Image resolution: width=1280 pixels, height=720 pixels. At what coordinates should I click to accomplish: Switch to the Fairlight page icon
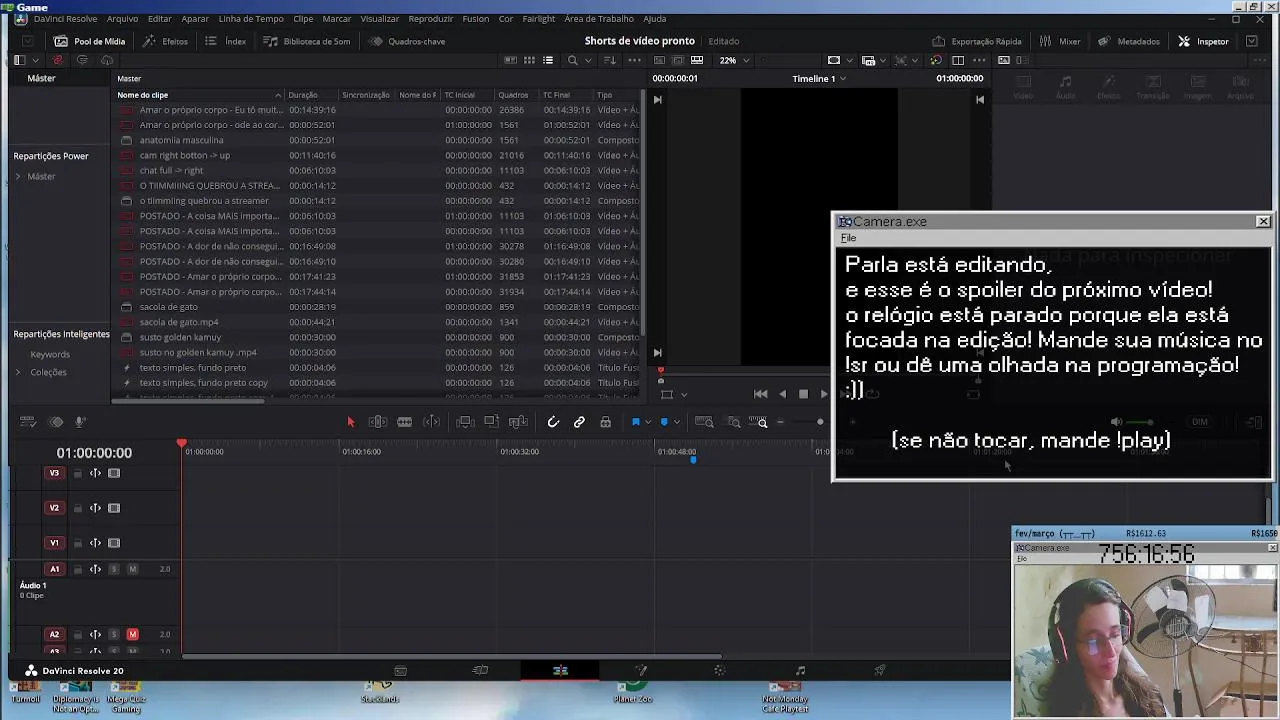click(800, 670)
